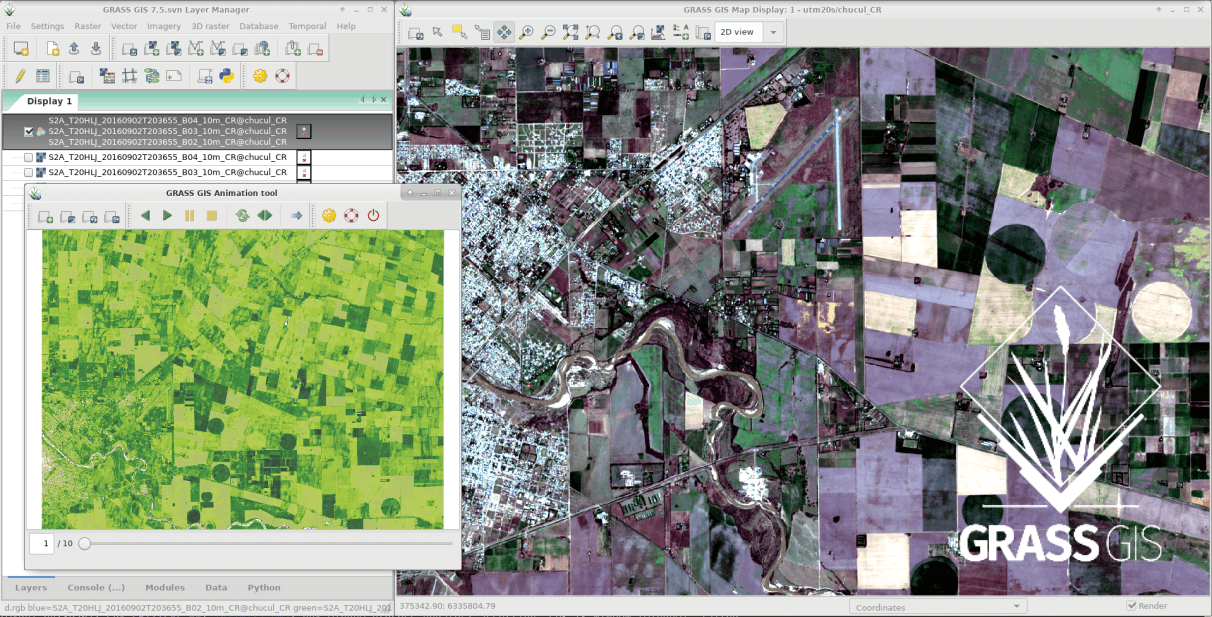Click the frame number input field
This screenshot has height=617, width=1212.
click(41, 543)
